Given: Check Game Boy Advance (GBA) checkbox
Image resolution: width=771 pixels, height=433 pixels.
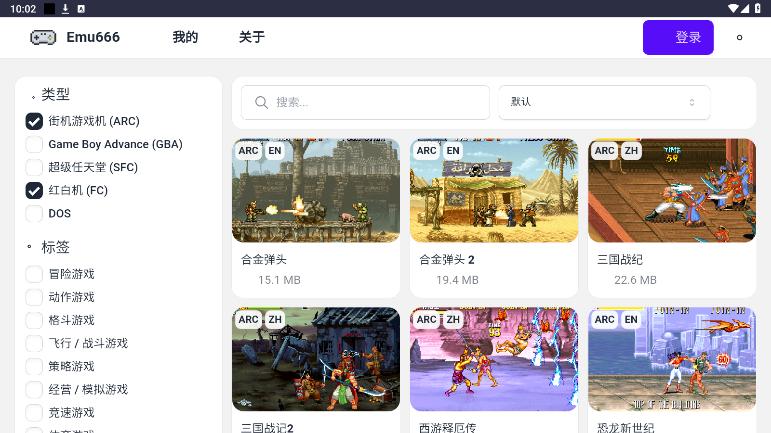Looking at the screenshot, I should coord(34,144).
